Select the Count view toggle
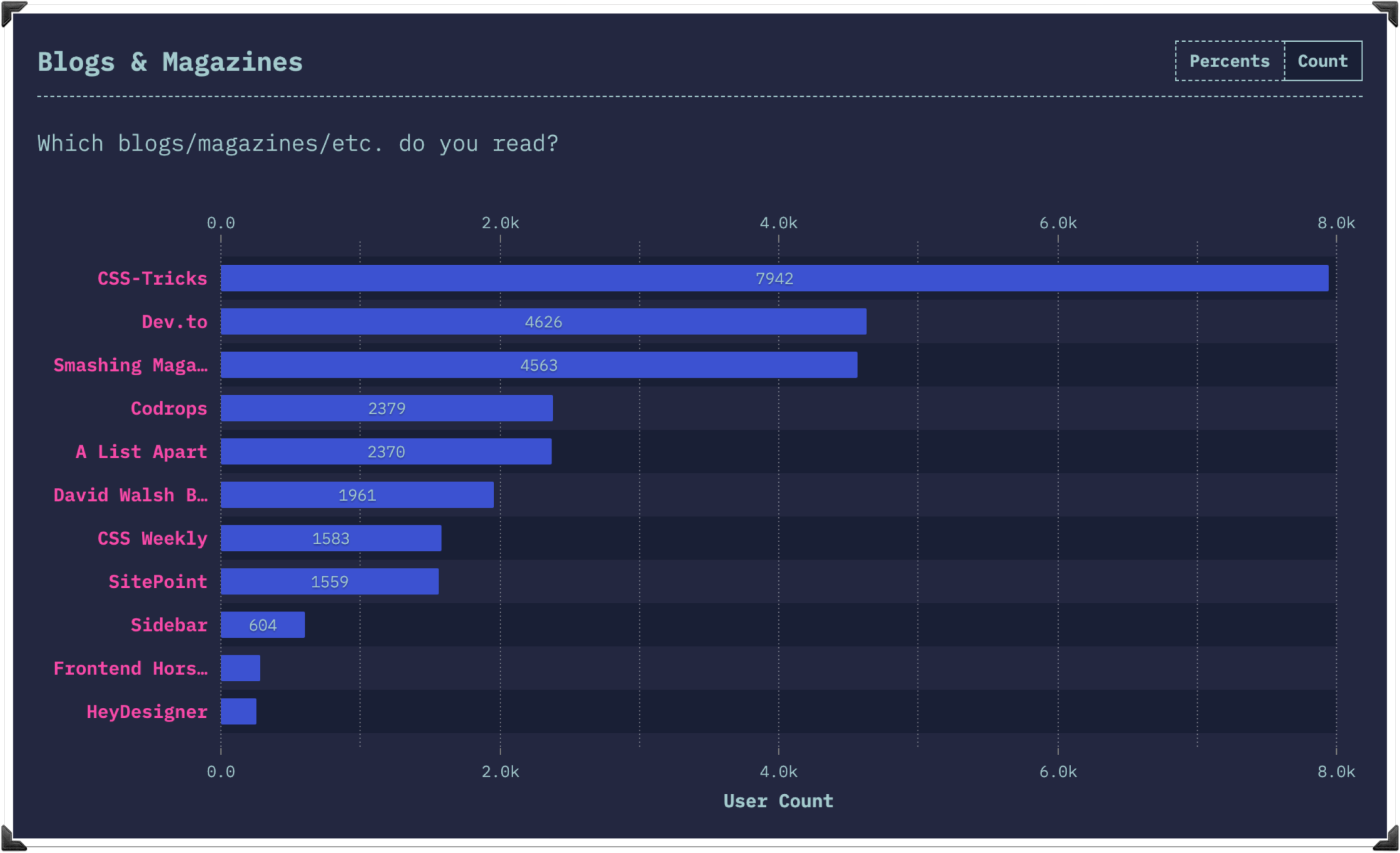Screen dimensions: 1400x853 pos(1322,61)
